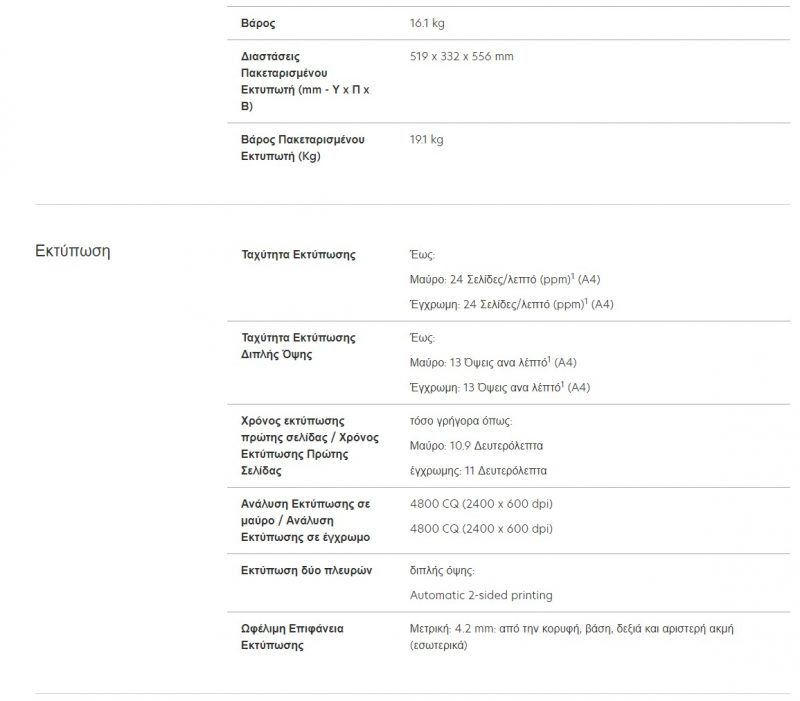
Task: Select the 'Εκτύπωση' section heading
Action: pyautogui.click(x=72, y=251)
